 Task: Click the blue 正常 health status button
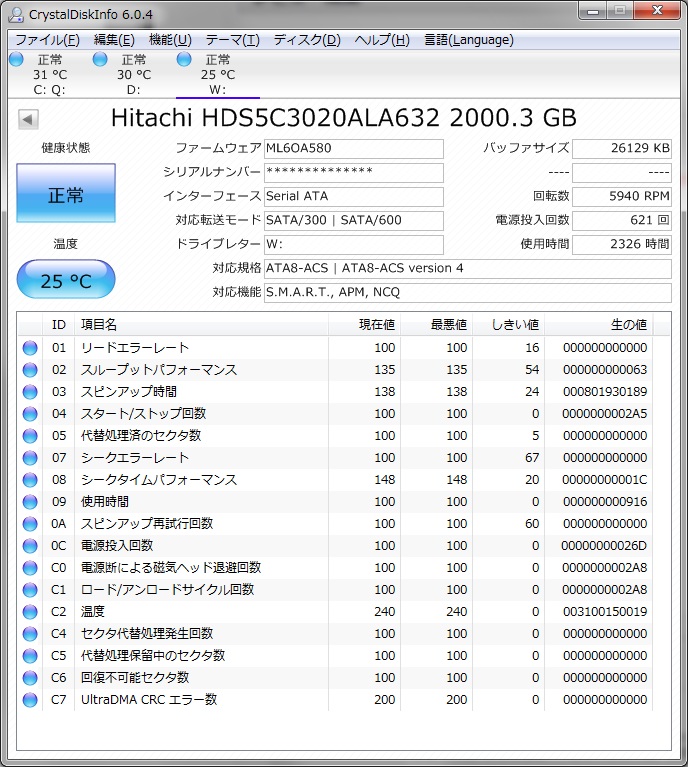coord(66,195)
